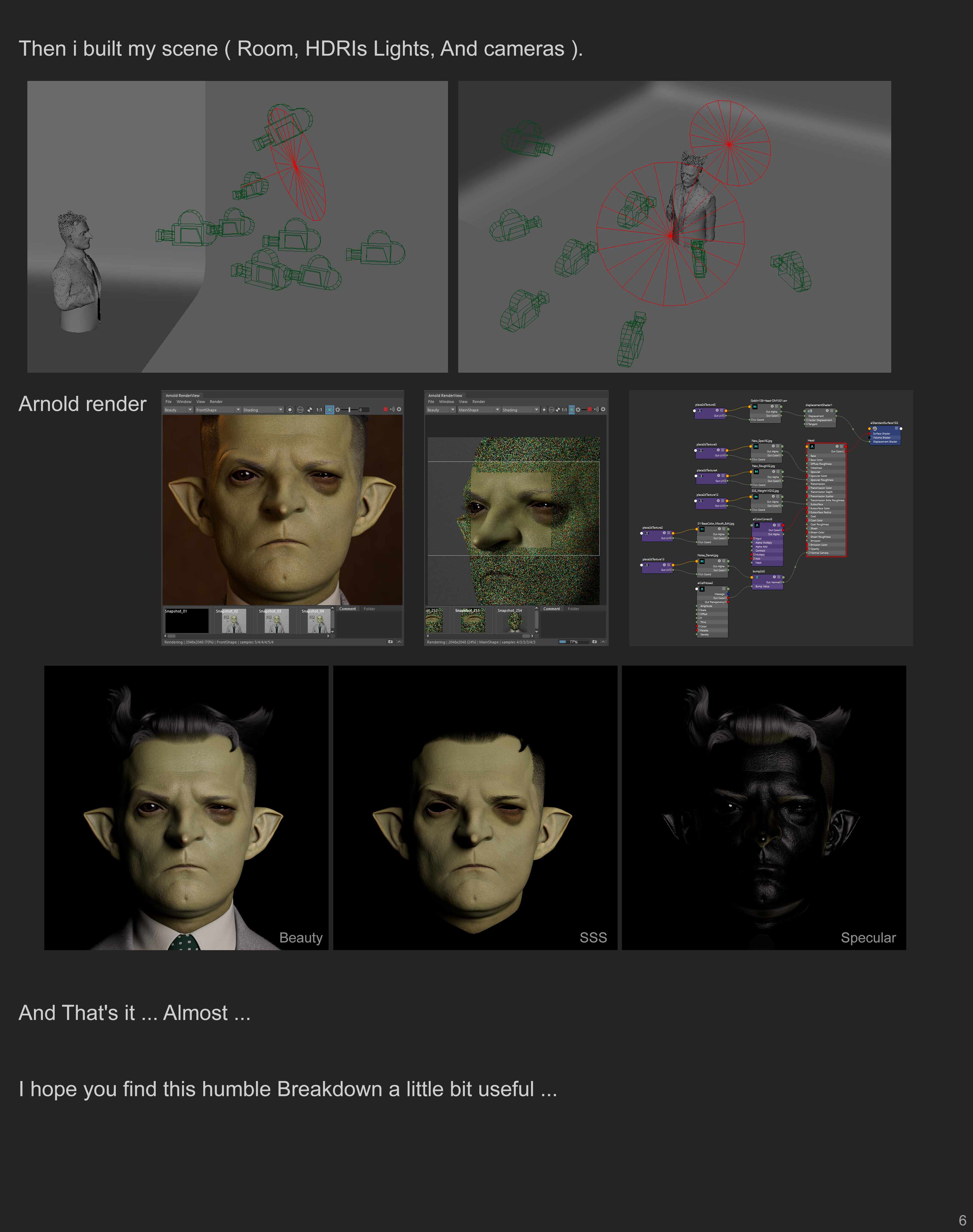Select Snapshot_02 thumbnail
Image resolution: width=973 pixels, height=1232 pixels.
[x=234, y=621]
